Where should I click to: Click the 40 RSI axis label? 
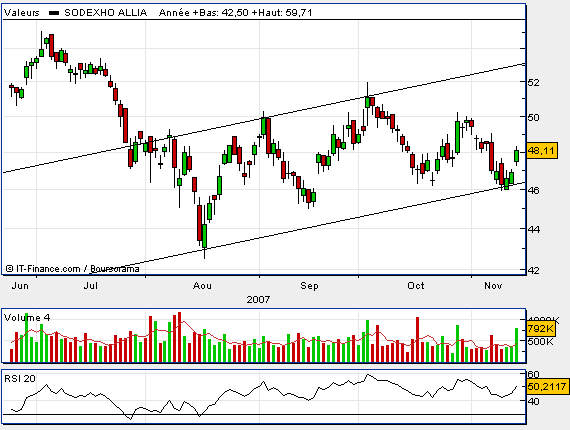point(533,401)
